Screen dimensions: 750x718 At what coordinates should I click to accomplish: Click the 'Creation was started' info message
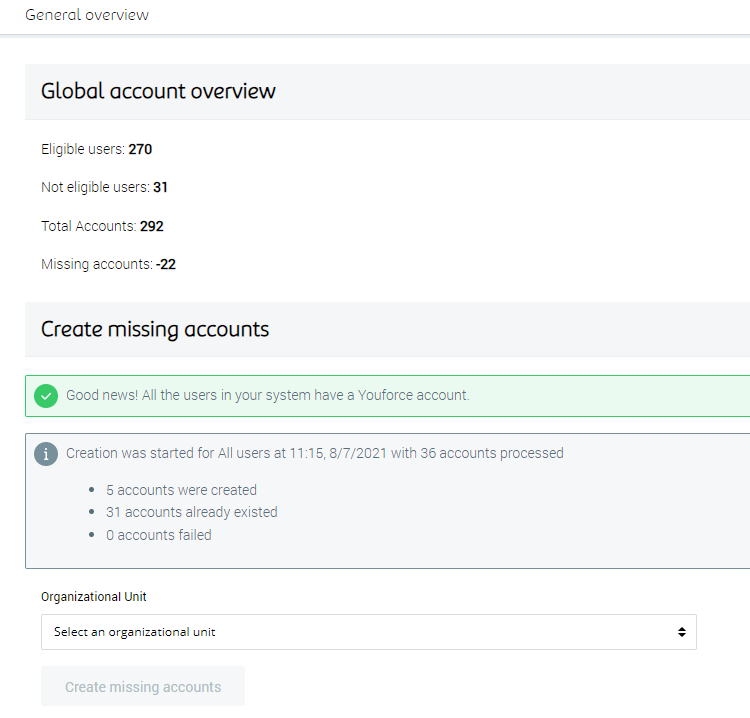tap(314, 454)
